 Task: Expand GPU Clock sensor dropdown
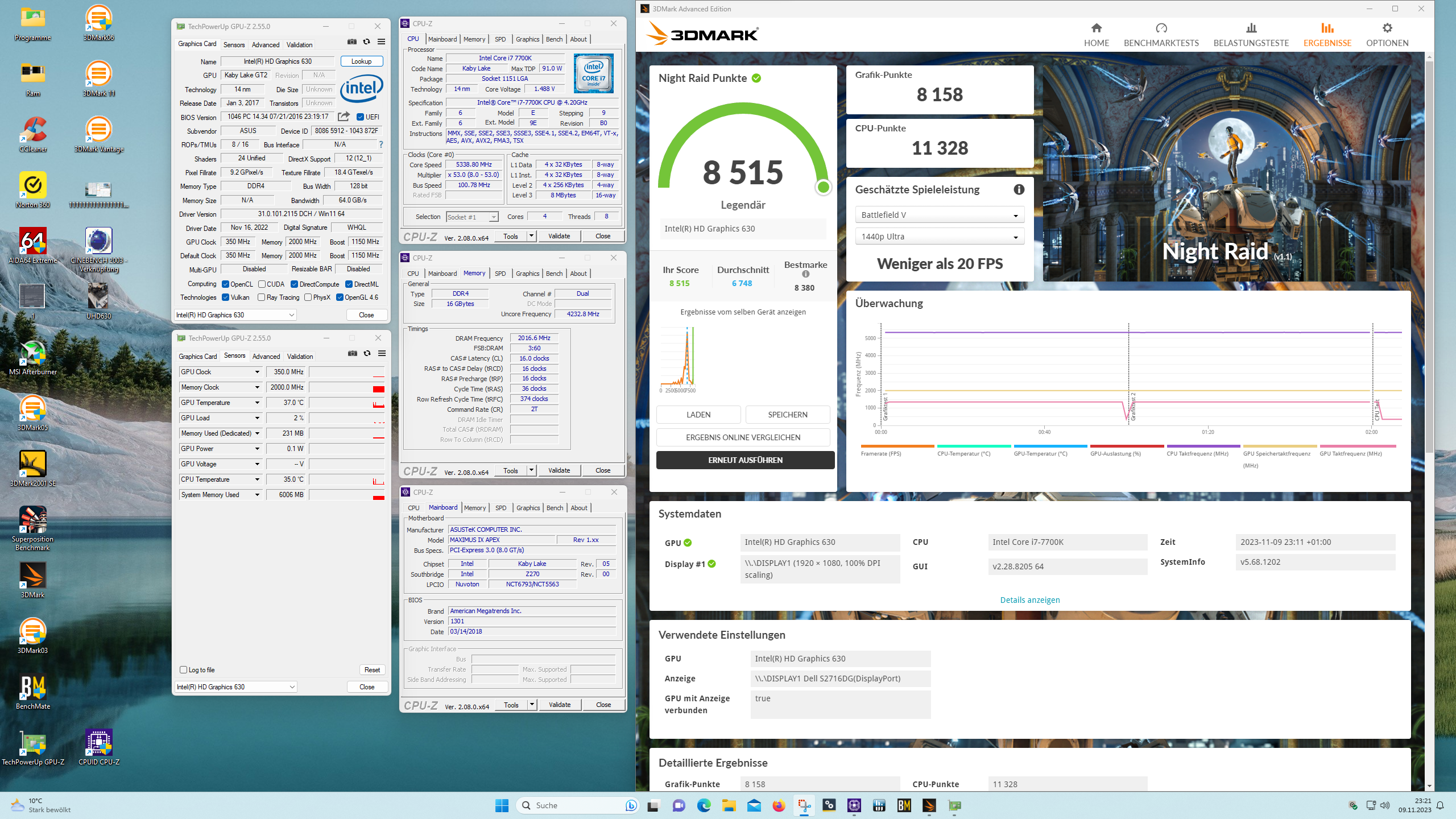pos(257,372)
